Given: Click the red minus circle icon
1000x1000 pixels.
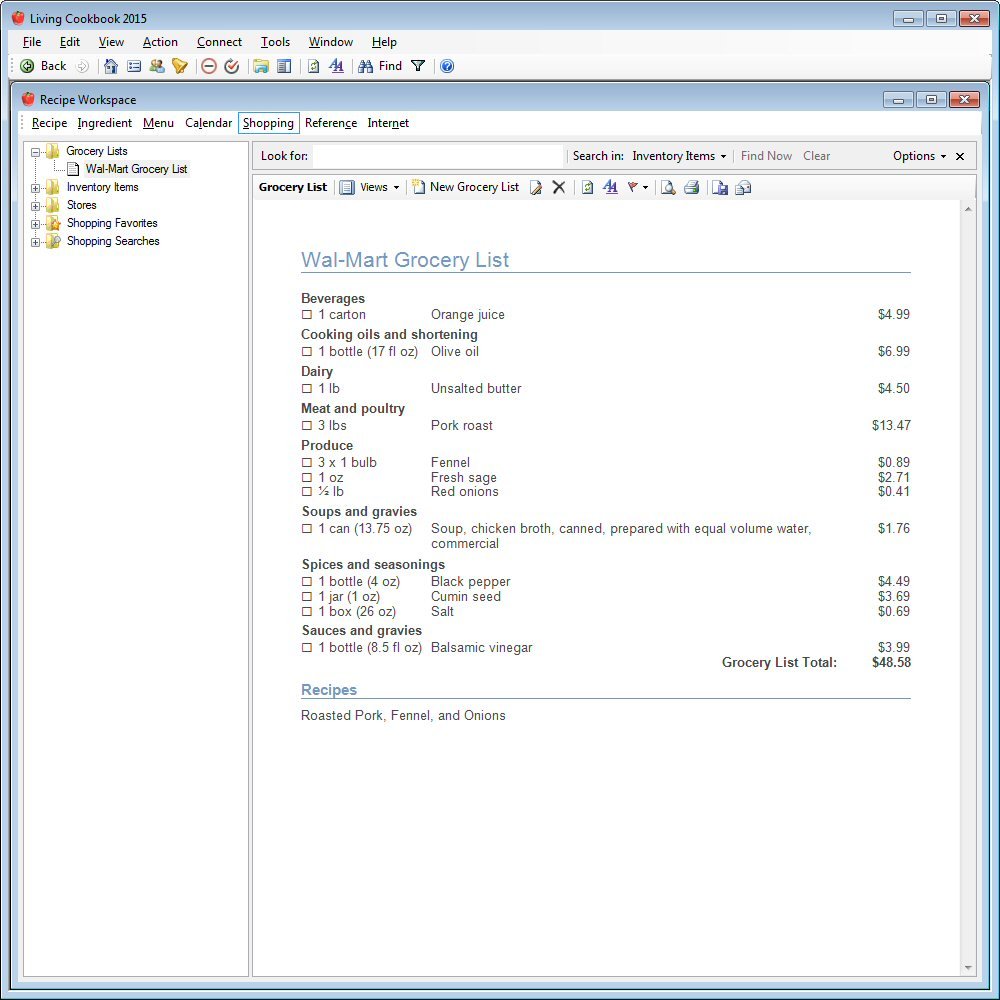Looking at the screenshot, I should point(209,66).
